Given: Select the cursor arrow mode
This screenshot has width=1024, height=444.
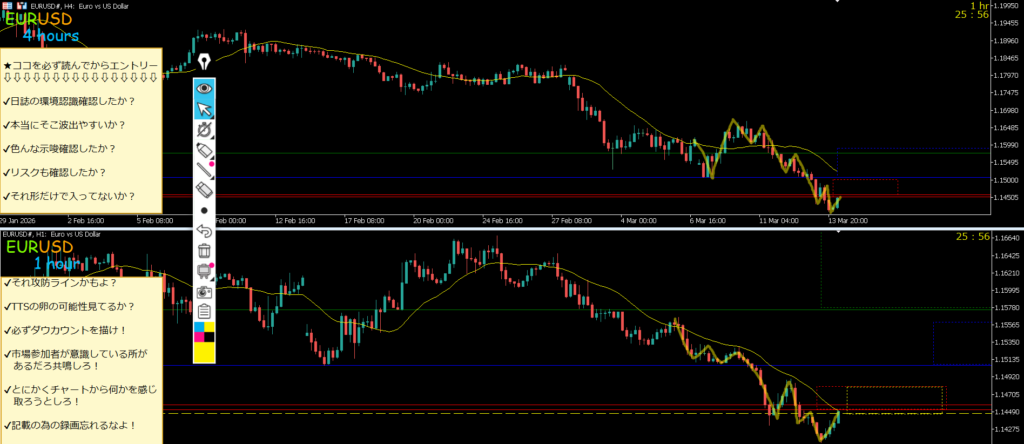Looking at the screenshot, I should (x=205, y=109).
